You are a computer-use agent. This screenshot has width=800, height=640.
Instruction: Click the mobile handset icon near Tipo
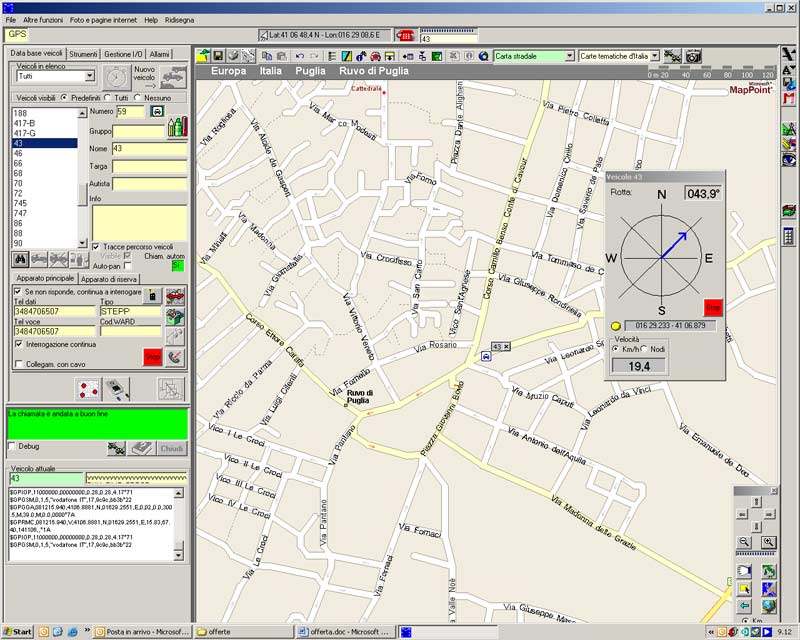pos(152,296)
